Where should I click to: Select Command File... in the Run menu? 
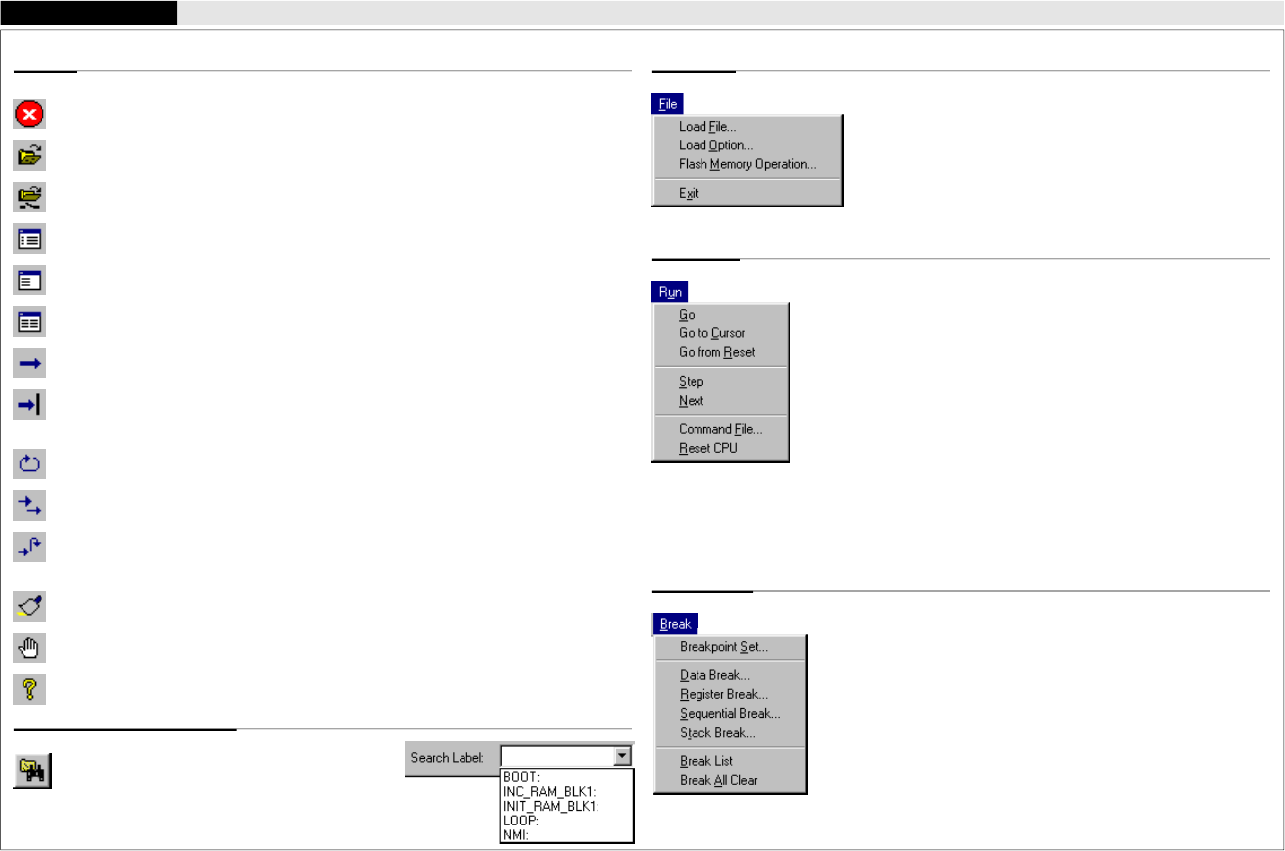coord(720,429)
